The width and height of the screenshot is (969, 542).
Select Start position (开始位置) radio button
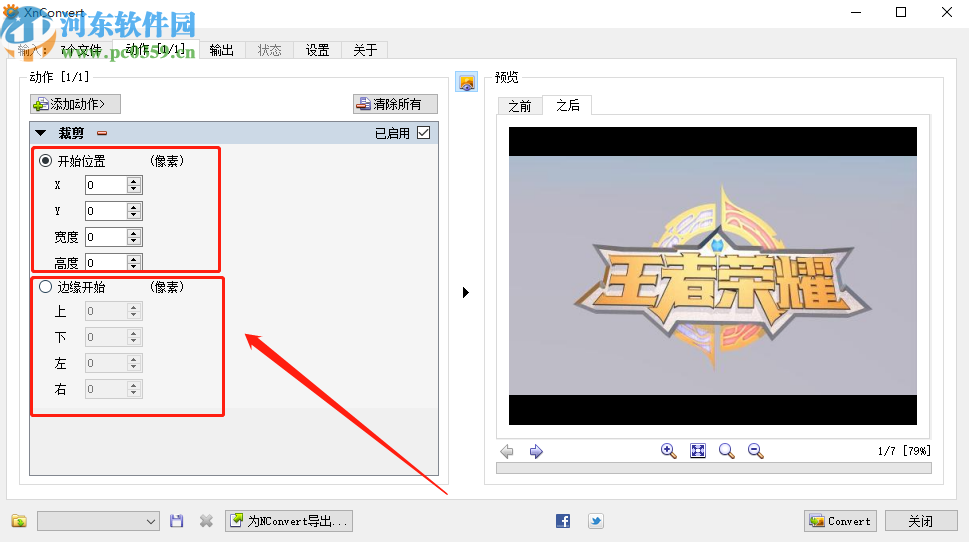45,161
